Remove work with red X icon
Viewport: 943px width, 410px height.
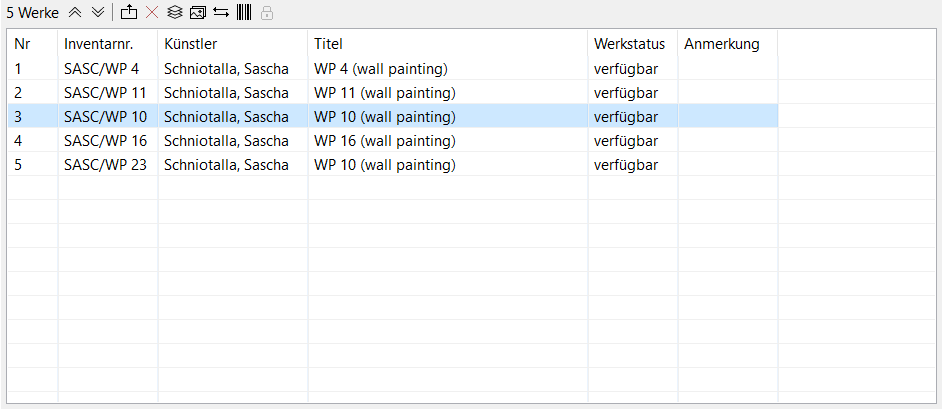[153, 13]
